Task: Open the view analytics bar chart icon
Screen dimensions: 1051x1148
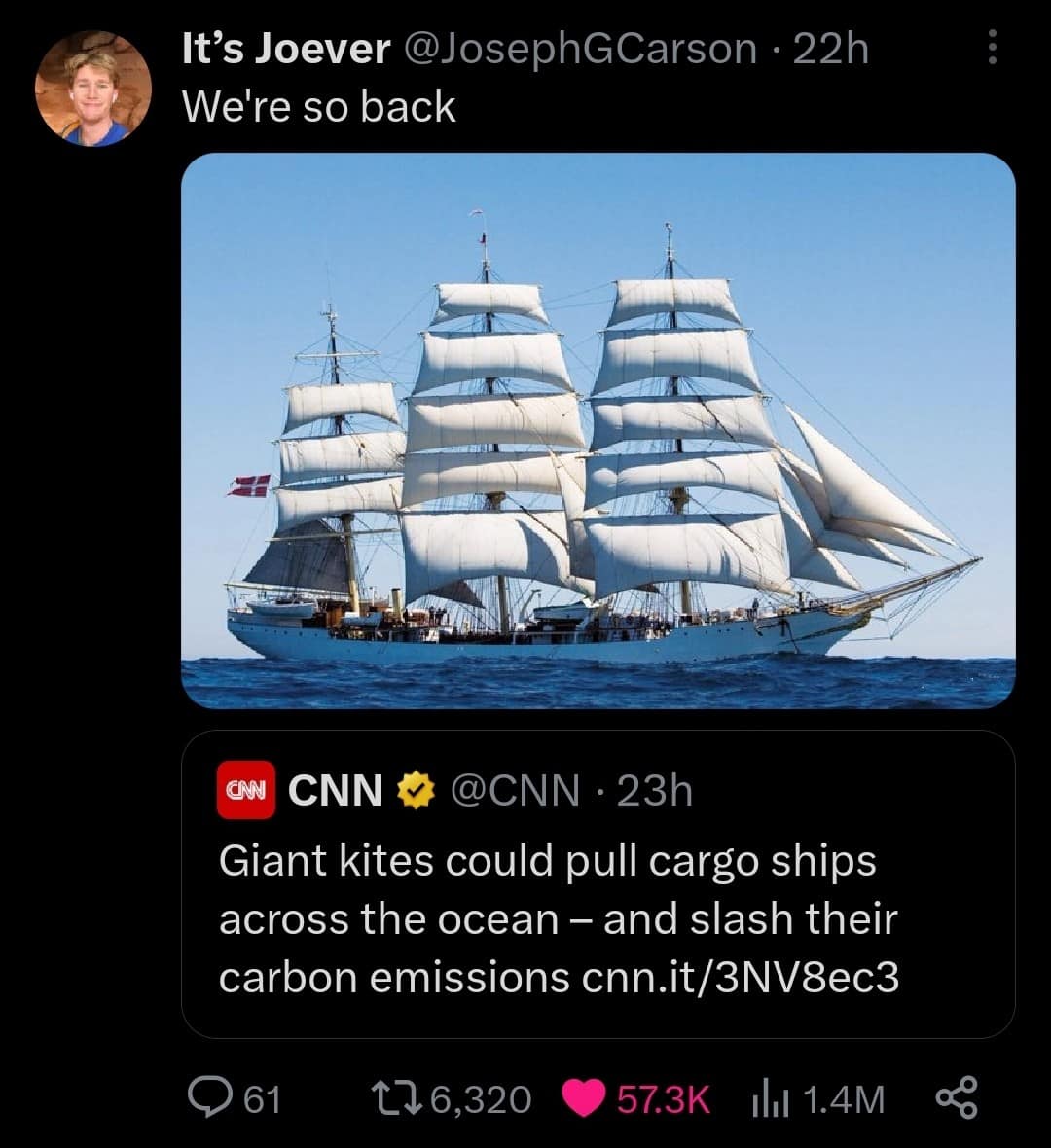Action: (766, 1098)
